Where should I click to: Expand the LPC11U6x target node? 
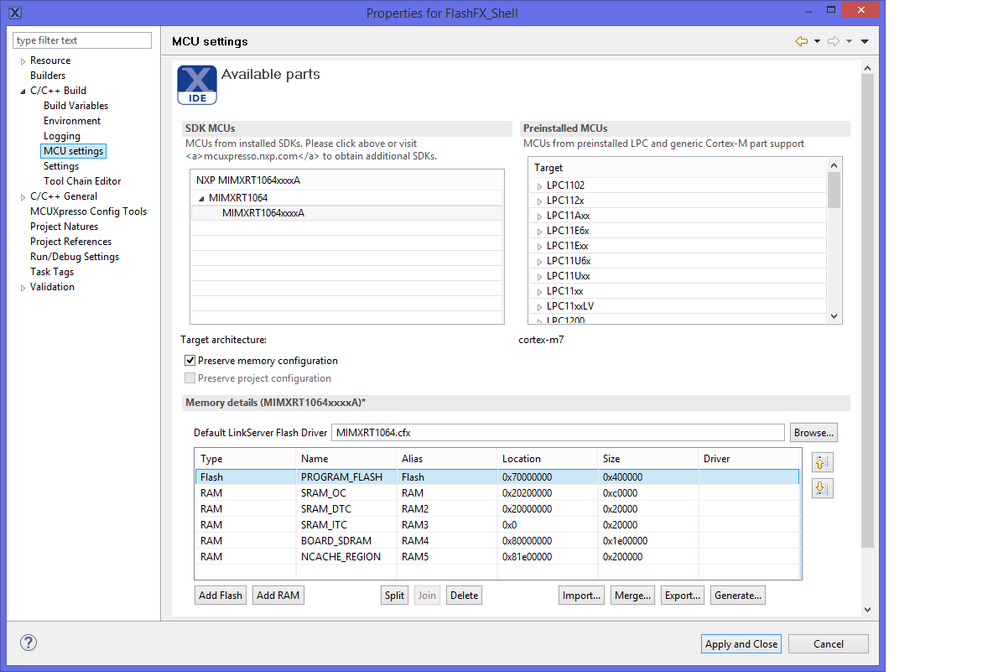point(539,262)
